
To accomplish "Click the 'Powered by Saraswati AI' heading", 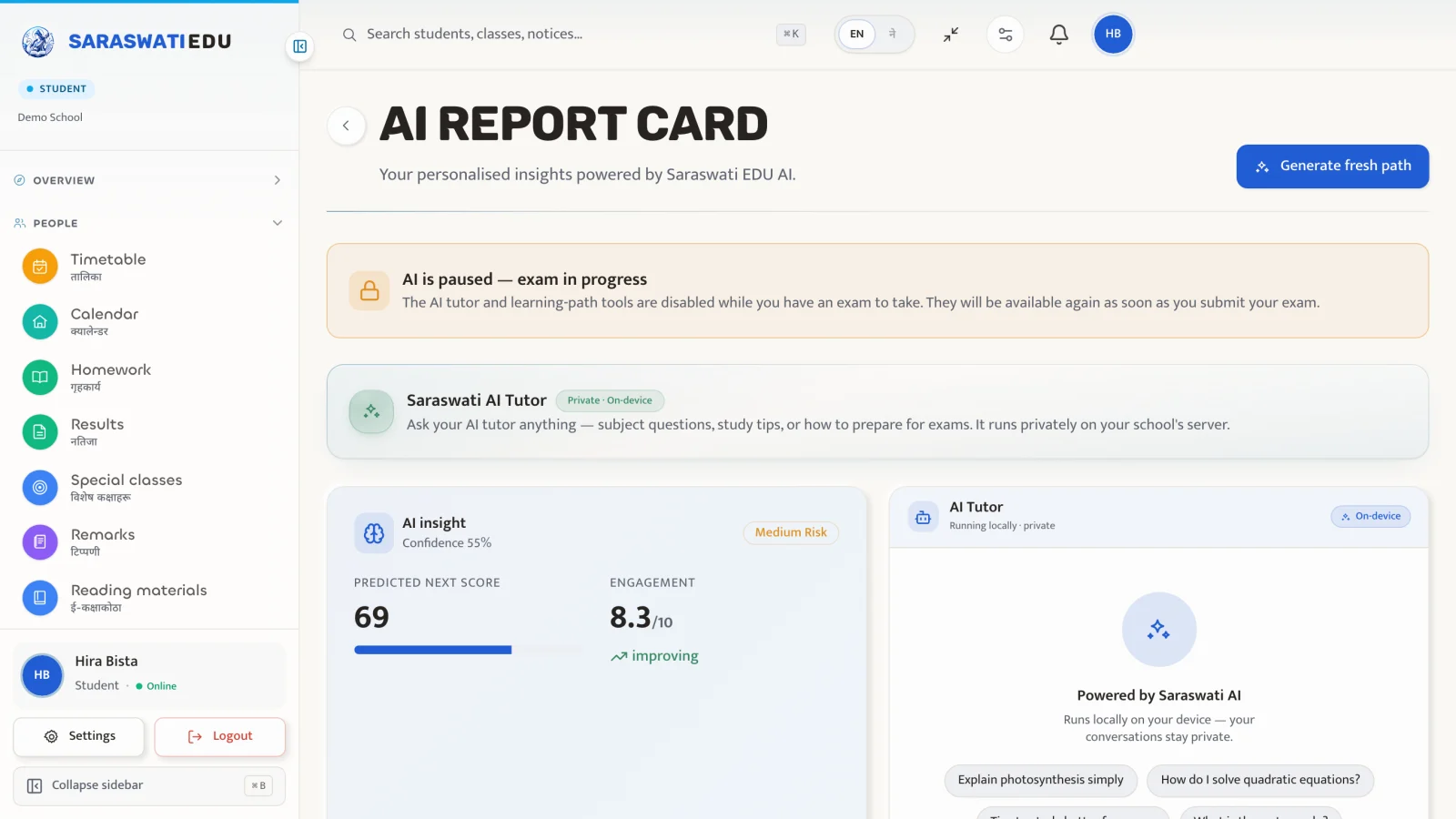I will (1159, 696).
